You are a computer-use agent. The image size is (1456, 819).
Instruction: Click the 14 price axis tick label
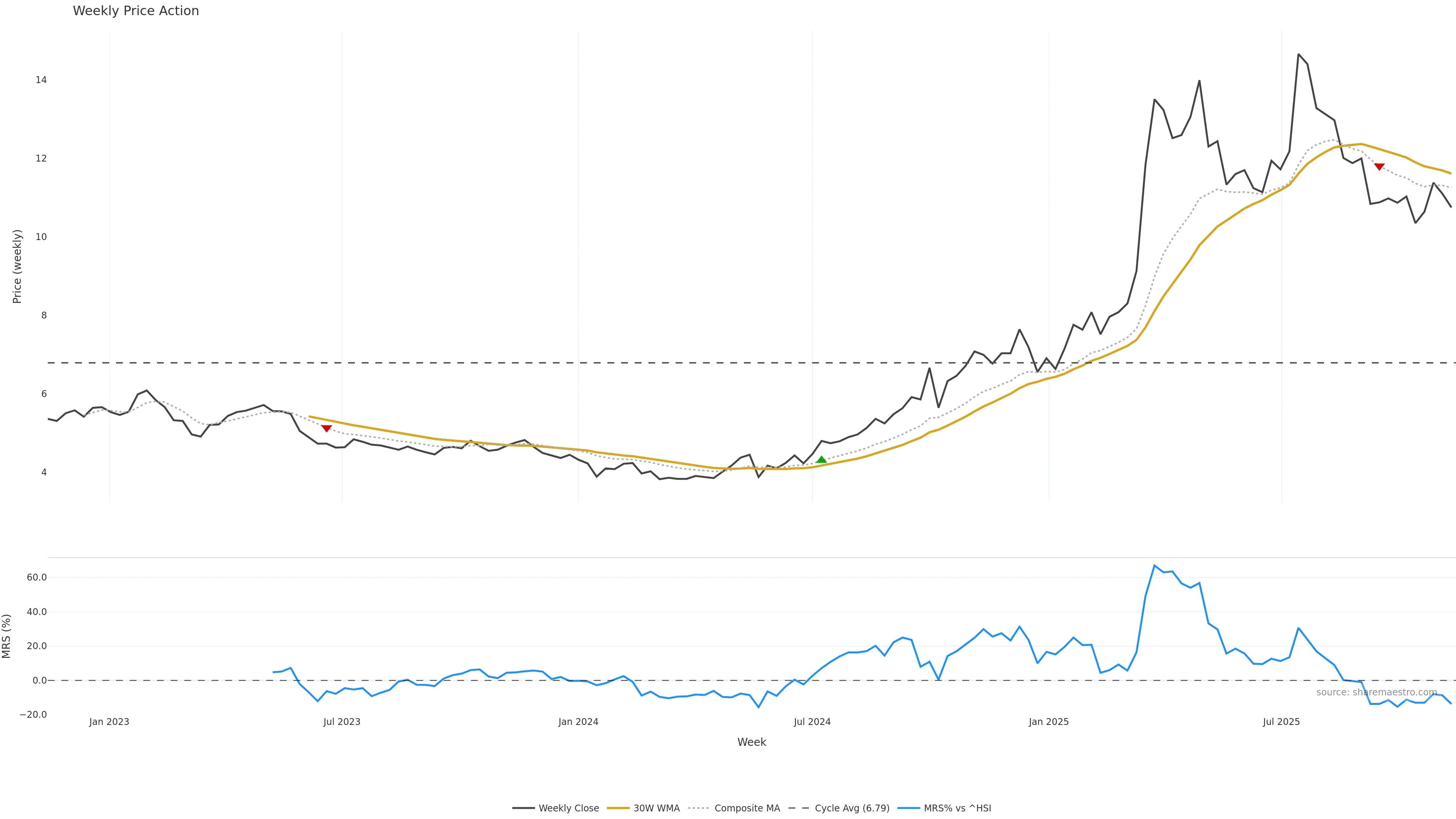(x=41, y=80)
